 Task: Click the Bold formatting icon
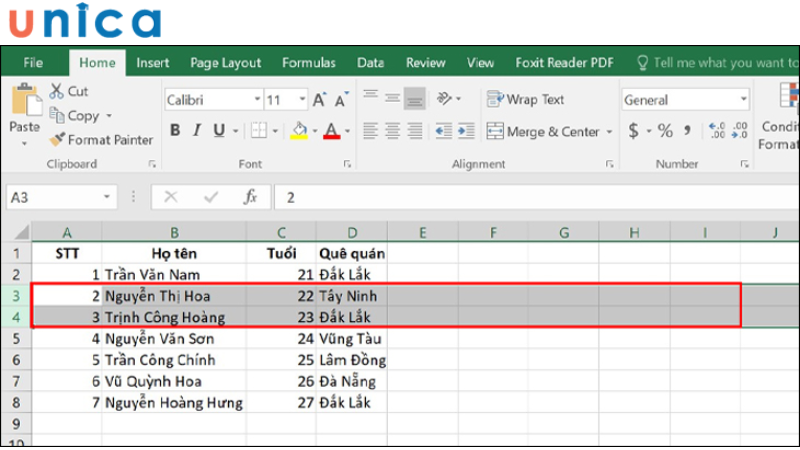175,131
